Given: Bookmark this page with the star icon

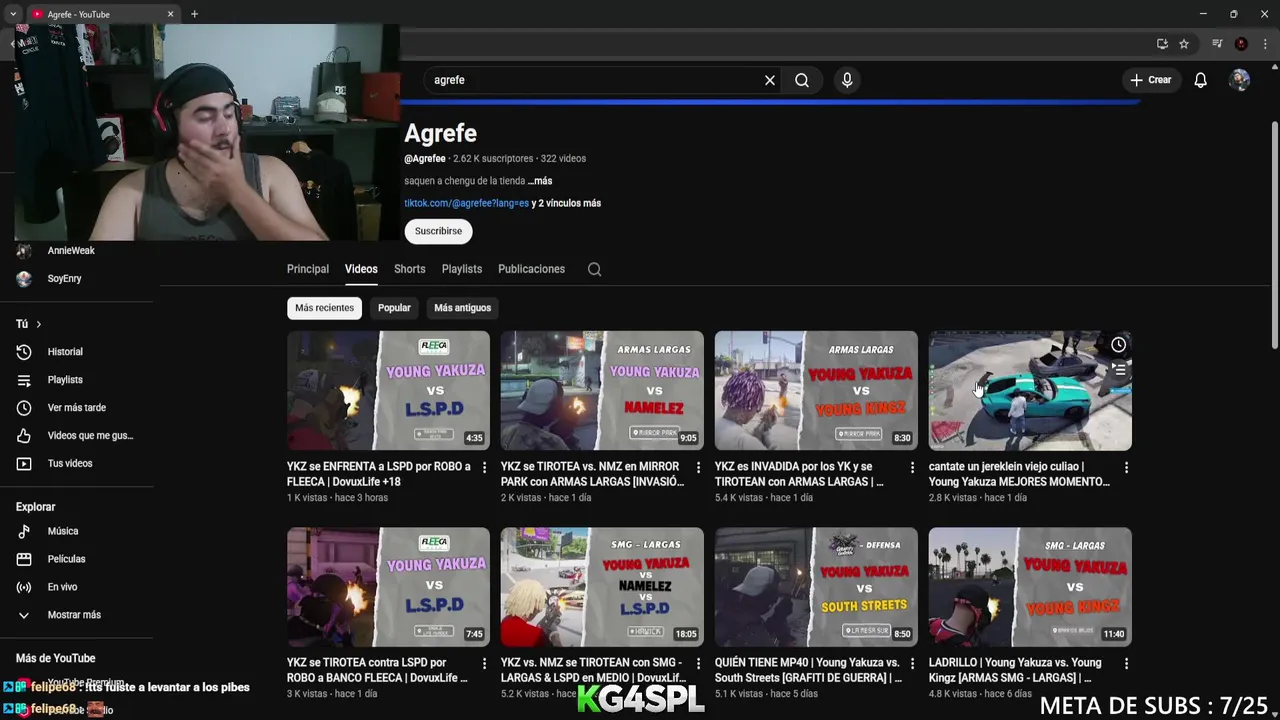Looking at the screenshot, I should [x=1184, y=44].
